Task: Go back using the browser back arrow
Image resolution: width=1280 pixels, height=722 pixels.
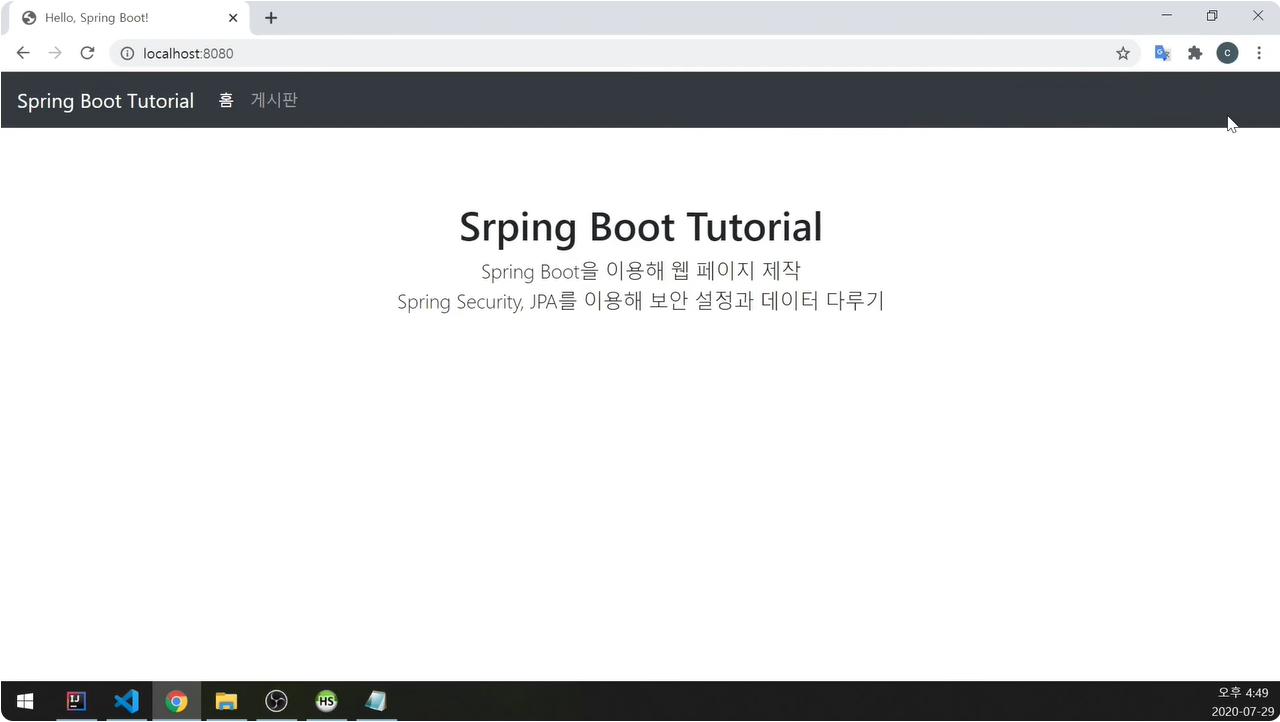Action: (x=23, y=53)
